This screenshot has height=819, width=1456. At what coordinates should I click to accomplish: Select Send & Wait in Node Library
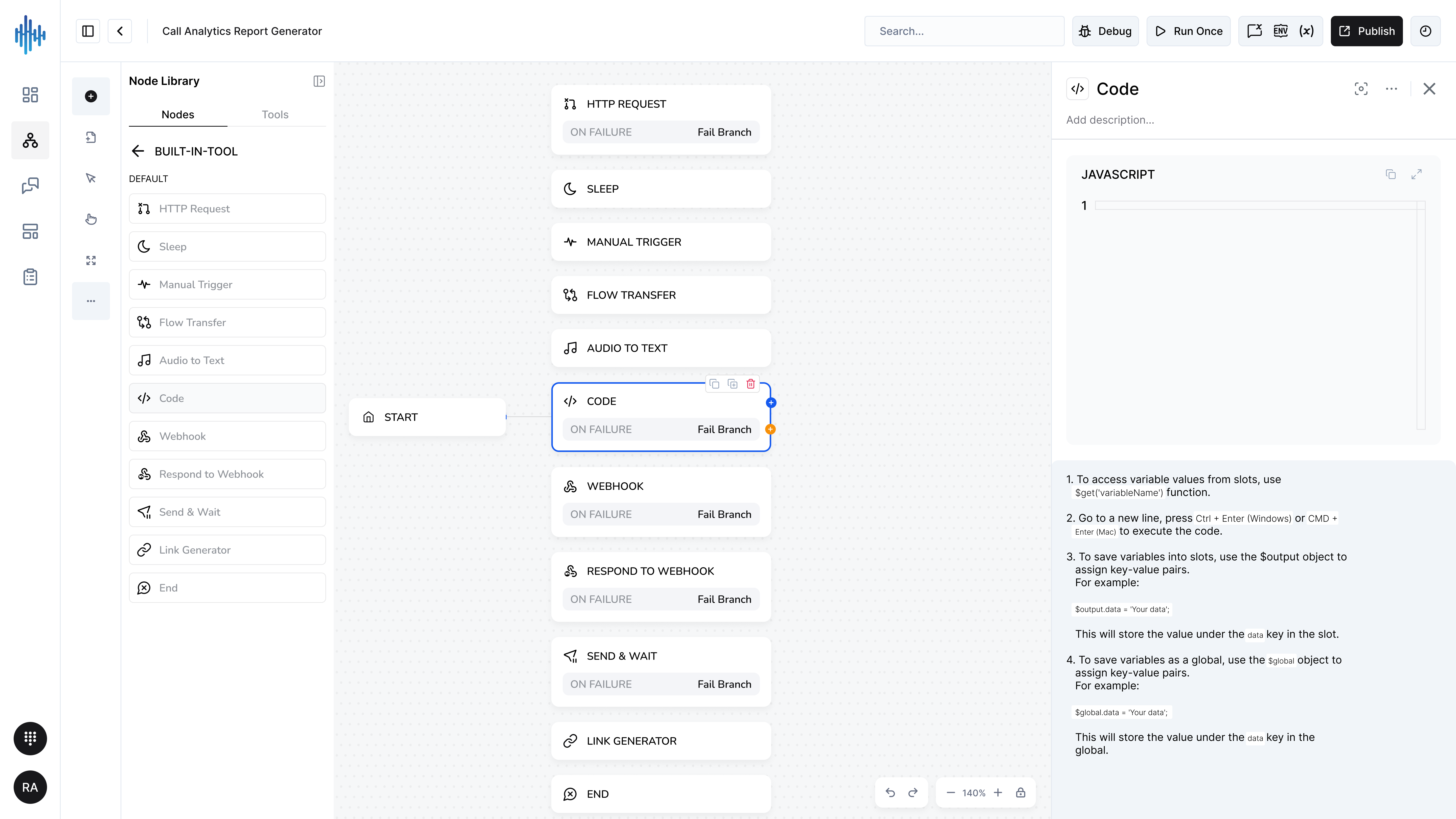(x=227, y=512)
